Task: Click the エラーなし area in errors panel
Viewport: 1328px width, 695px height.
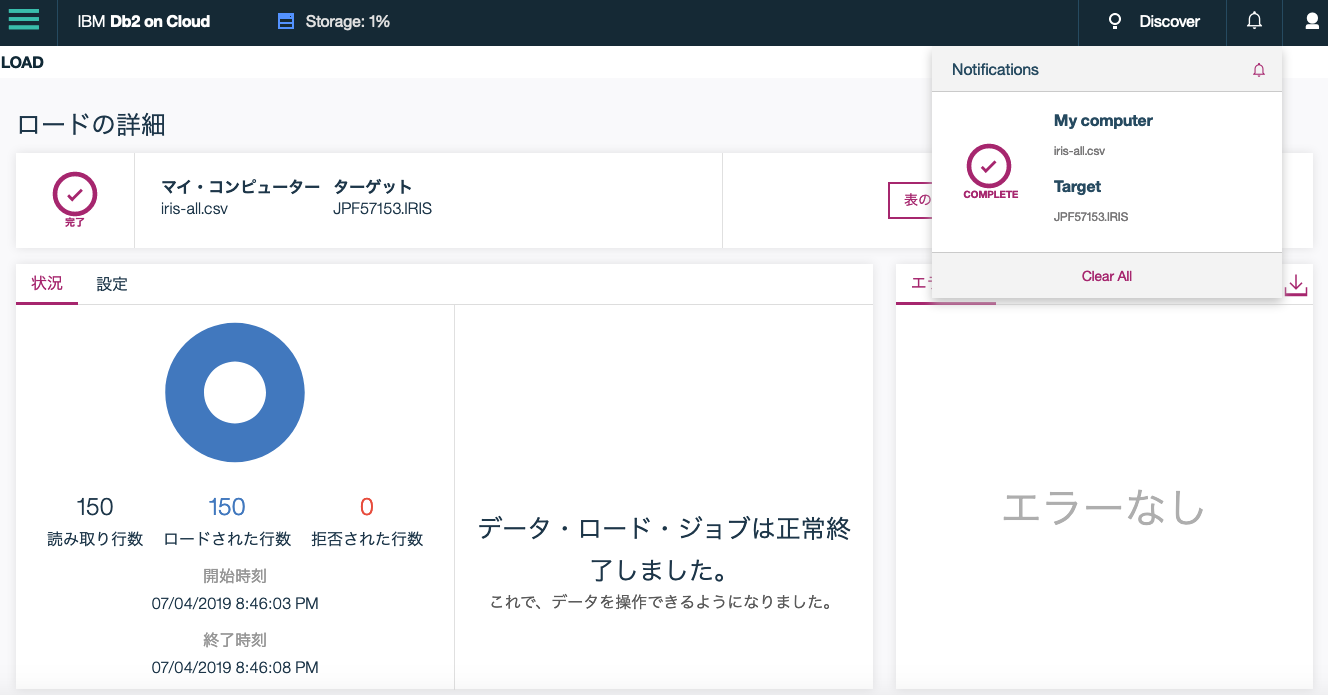Action: click(1103, 508)
